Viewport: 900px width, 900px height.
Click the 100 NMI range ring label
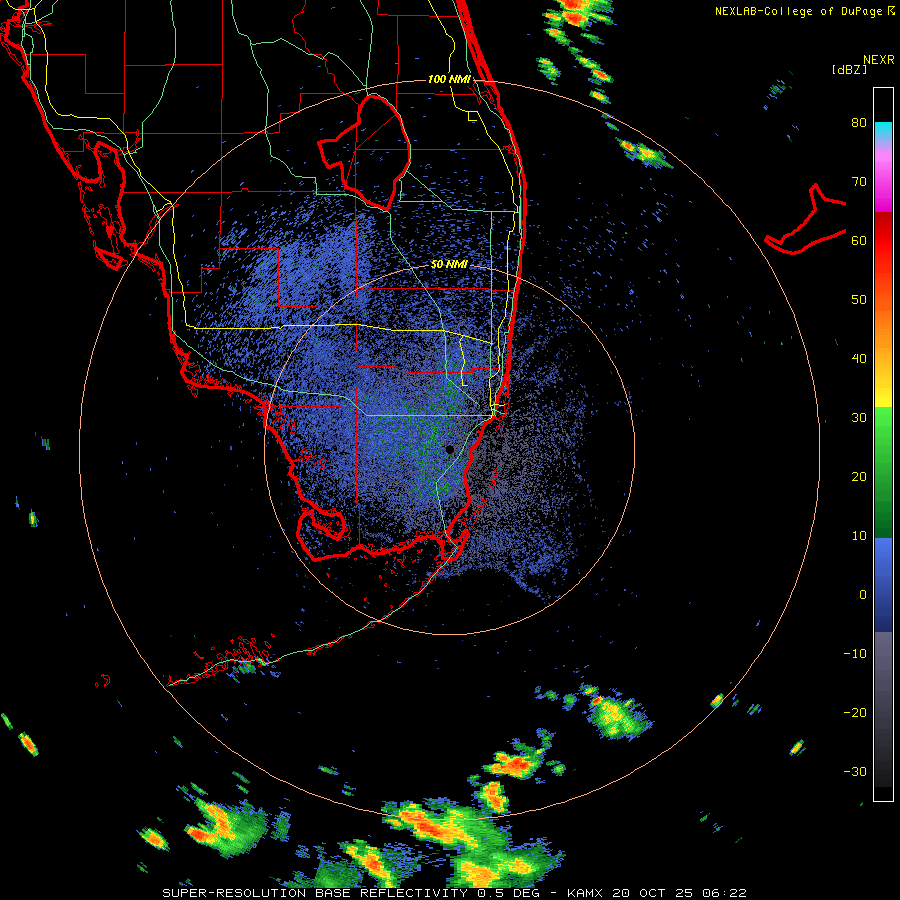click(449, 79)
